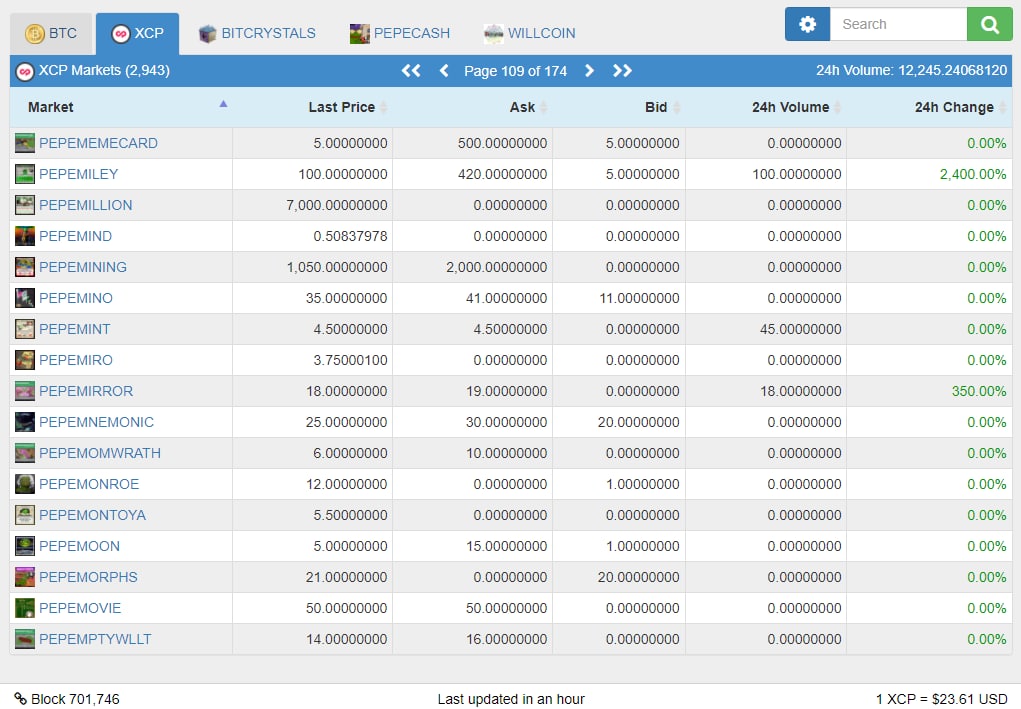Select the XCP tab
This screenshot has height=709, width=1021.
137,33
